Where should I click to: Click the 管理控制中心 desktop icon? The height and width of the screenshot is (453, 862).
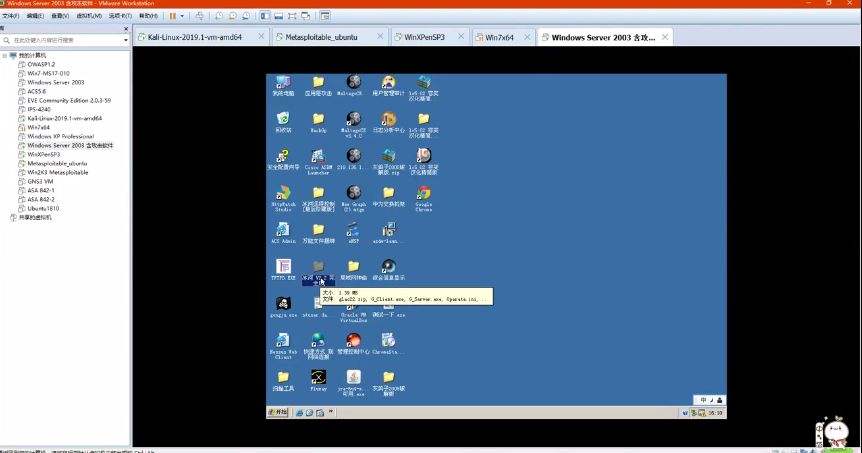pyautogui.click(x=353, y=344)
